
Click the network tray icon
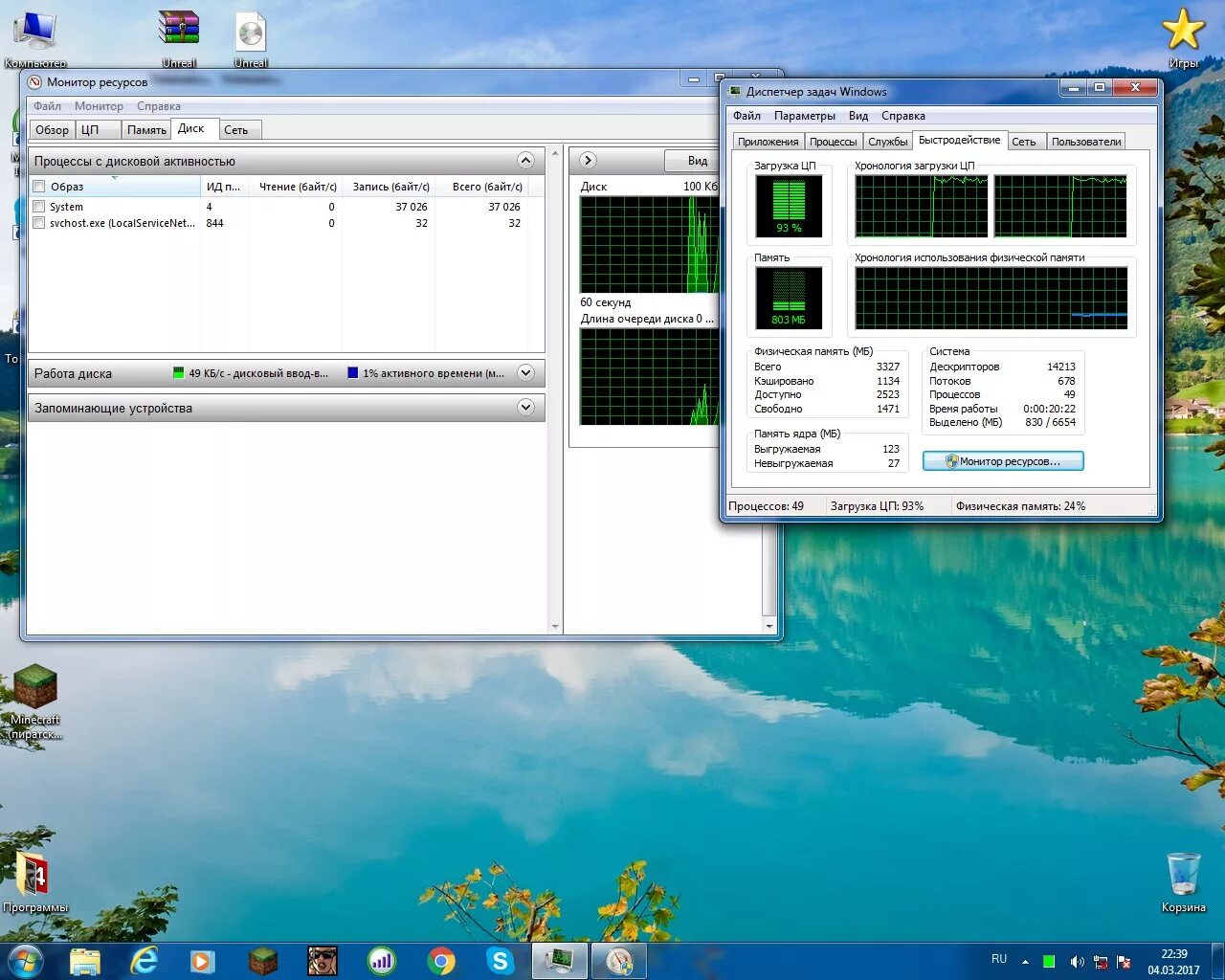[x=1101, y=961]
